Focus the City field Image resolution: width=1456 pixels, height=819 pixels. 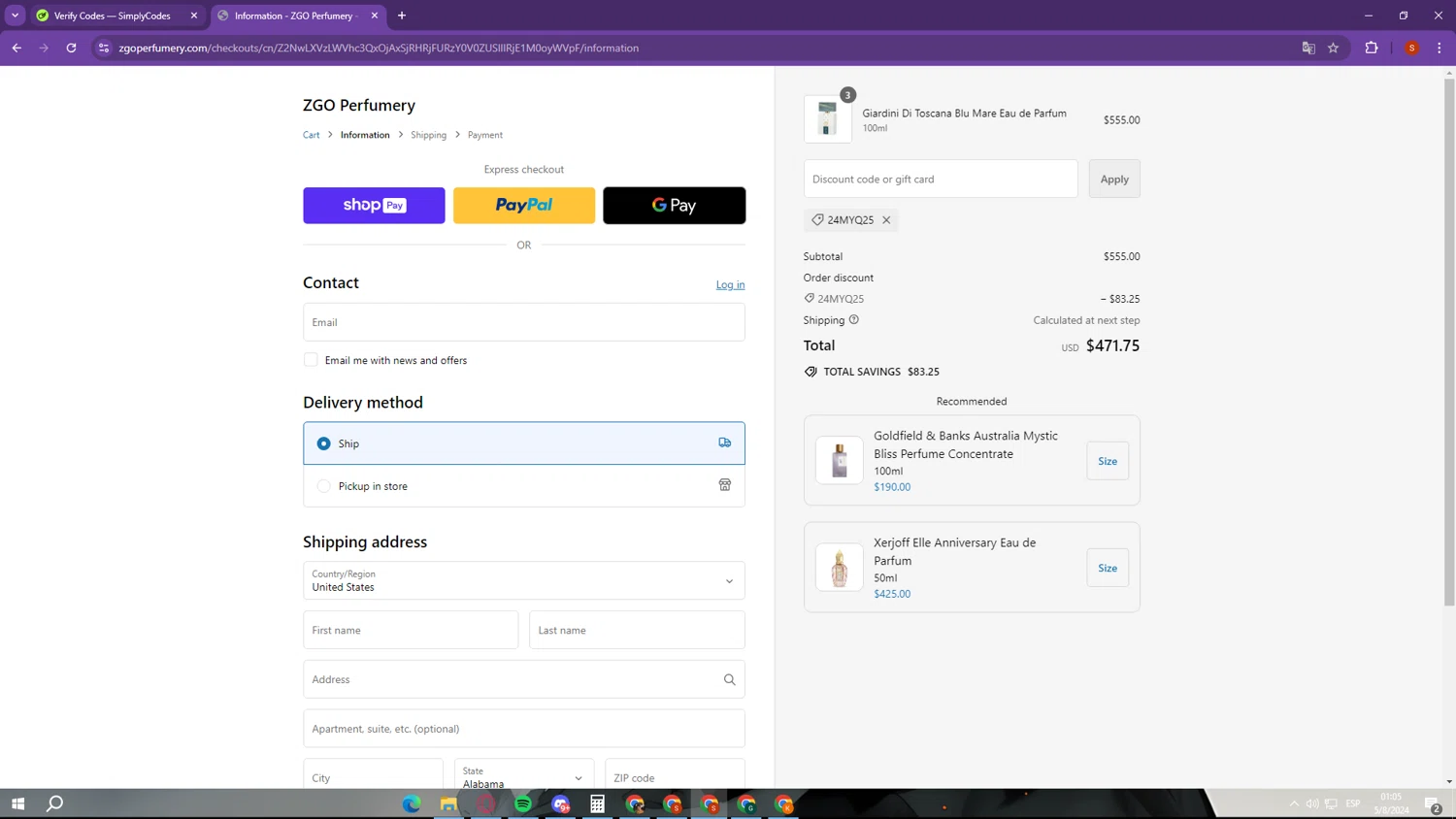click(x=373, y=777)
